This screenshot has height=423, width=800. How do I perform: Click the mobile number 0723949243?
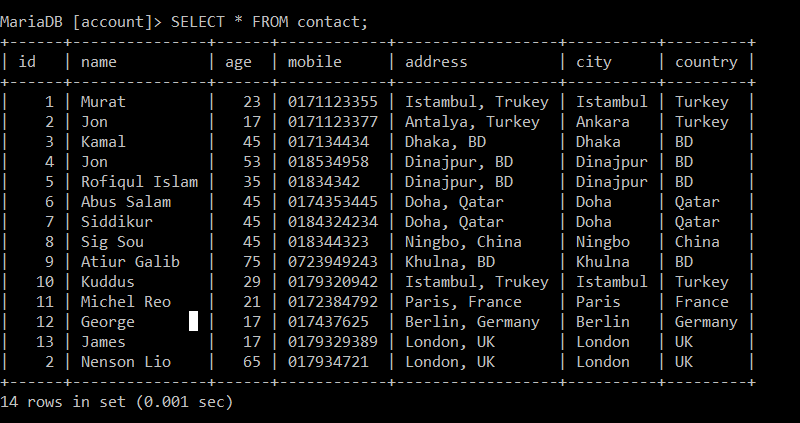click(x=333, y=262)
